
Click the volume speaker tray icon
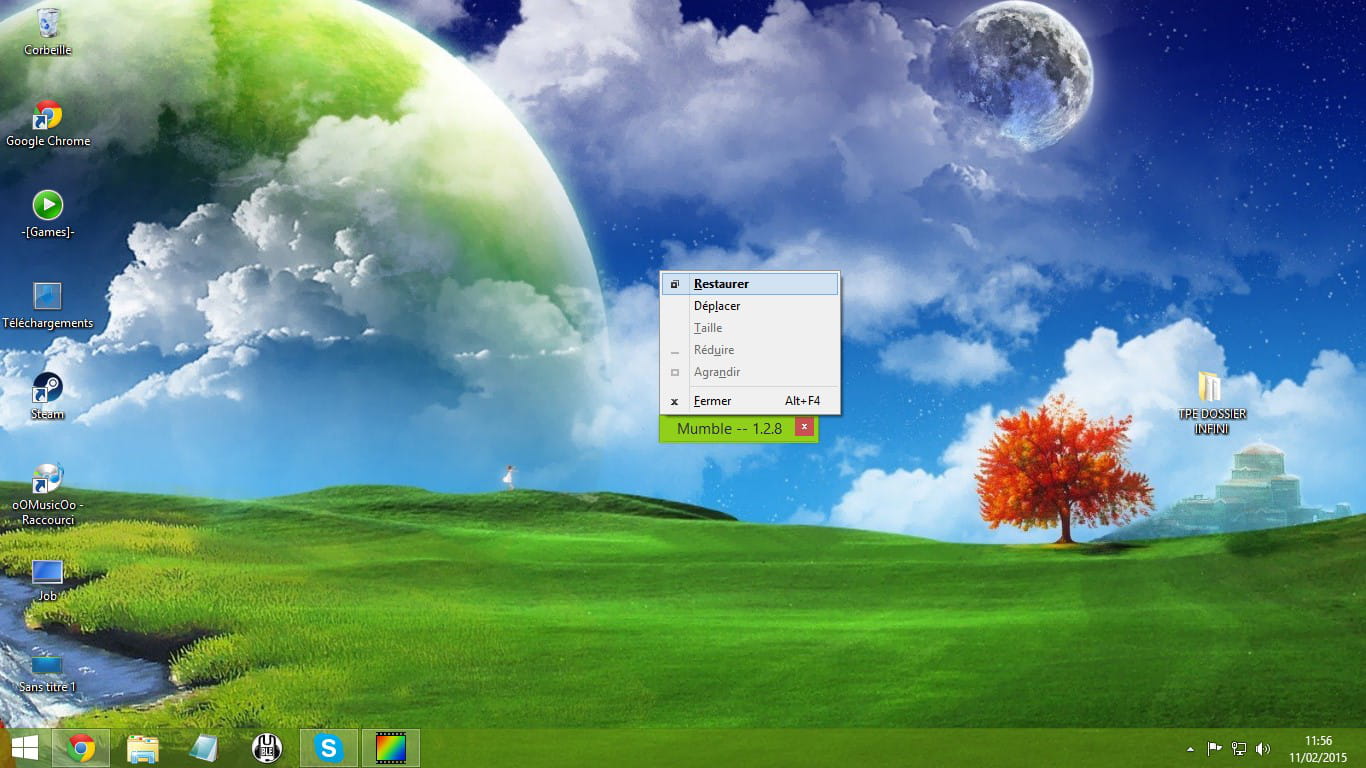click(1263, 749)
